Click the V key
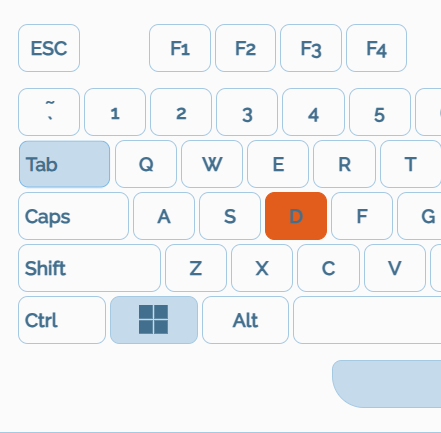 395,268
